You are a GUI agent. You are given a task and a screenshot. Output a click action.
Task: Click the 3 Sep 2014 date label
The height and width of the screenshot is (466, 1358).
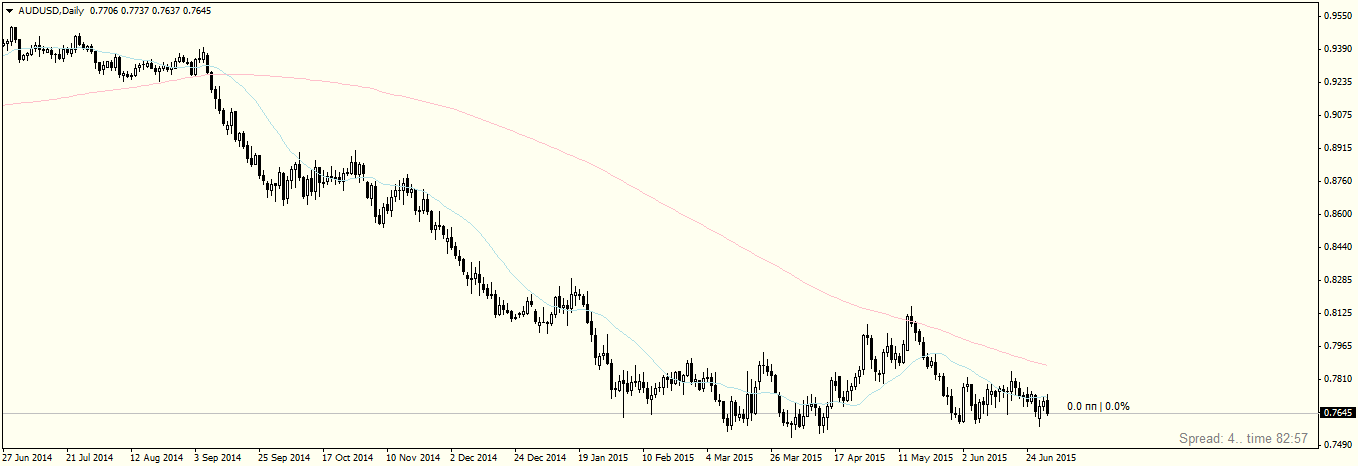tap(218, 458)
